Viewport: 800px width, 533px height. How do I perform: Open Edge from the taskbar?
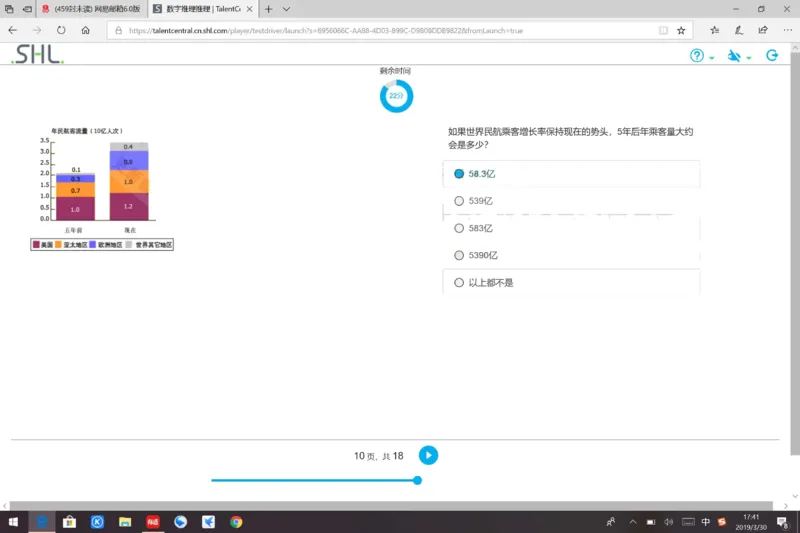point(42,522)
